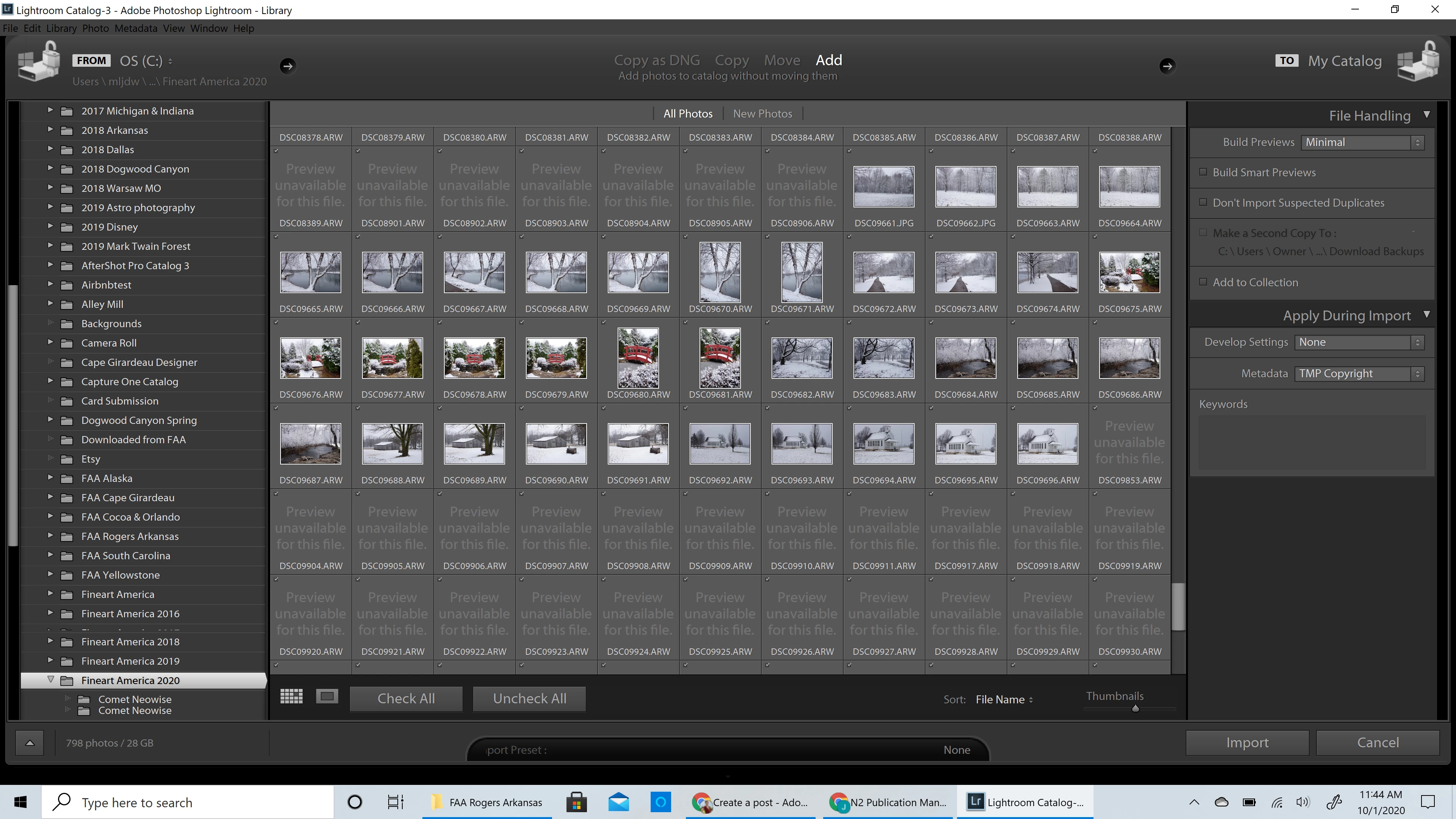Switch to grid view icon

pos(292,697)
